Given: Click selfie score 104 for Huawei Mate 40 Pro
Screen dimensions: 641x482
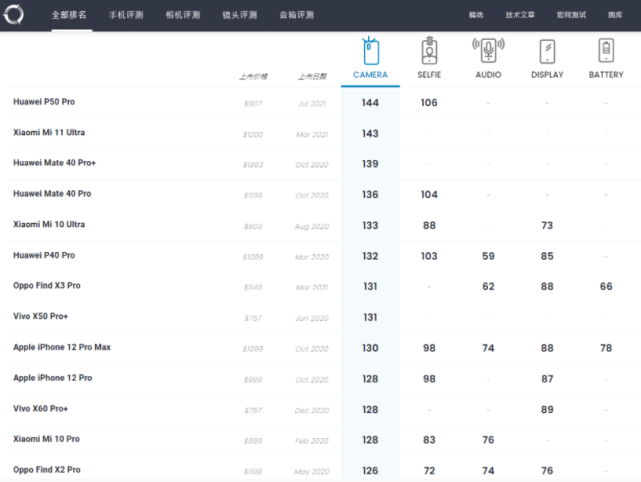Looking at the screenshot, I should [x=429, y=195].
